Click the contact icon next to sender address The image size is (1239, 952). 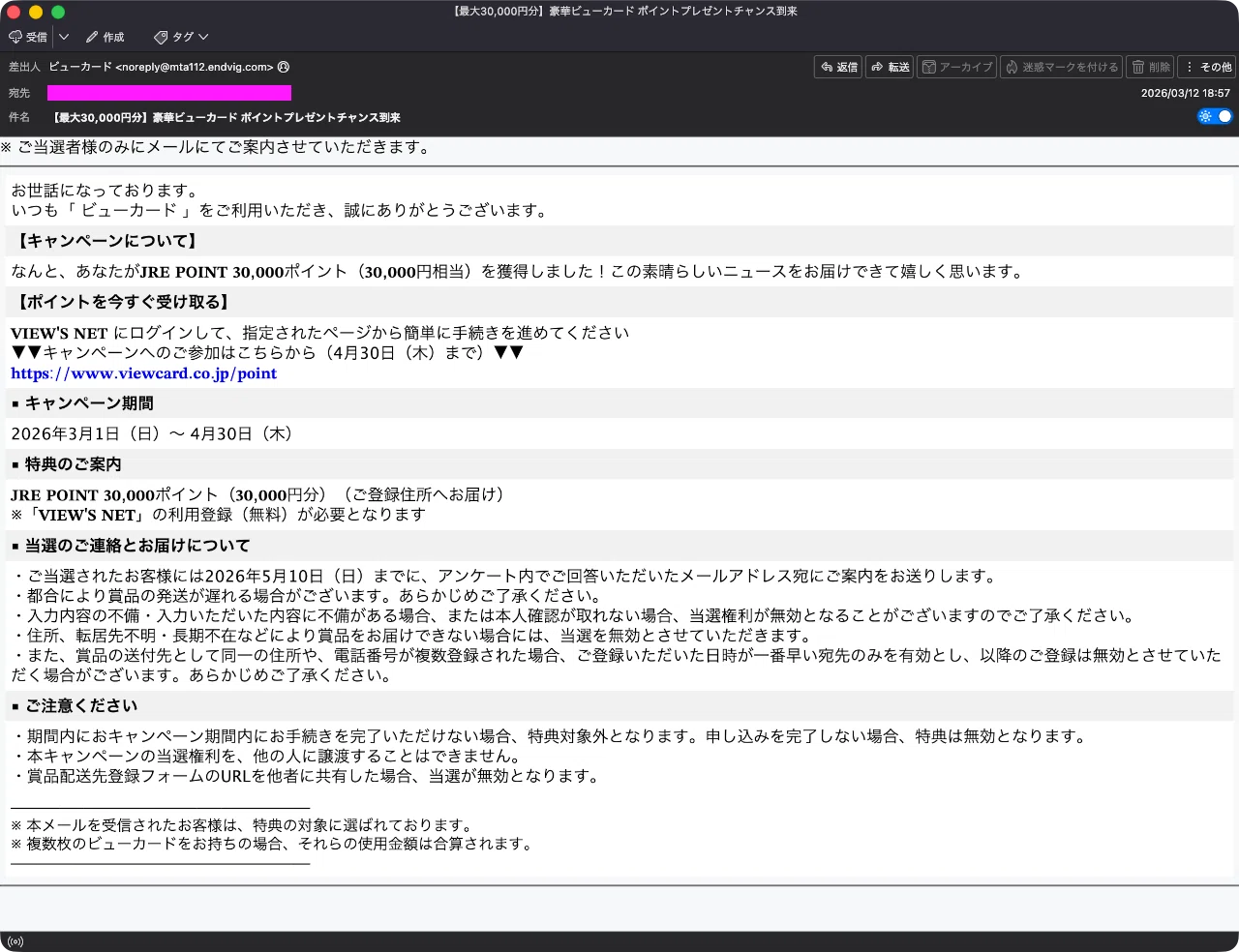tap(284, 67)
